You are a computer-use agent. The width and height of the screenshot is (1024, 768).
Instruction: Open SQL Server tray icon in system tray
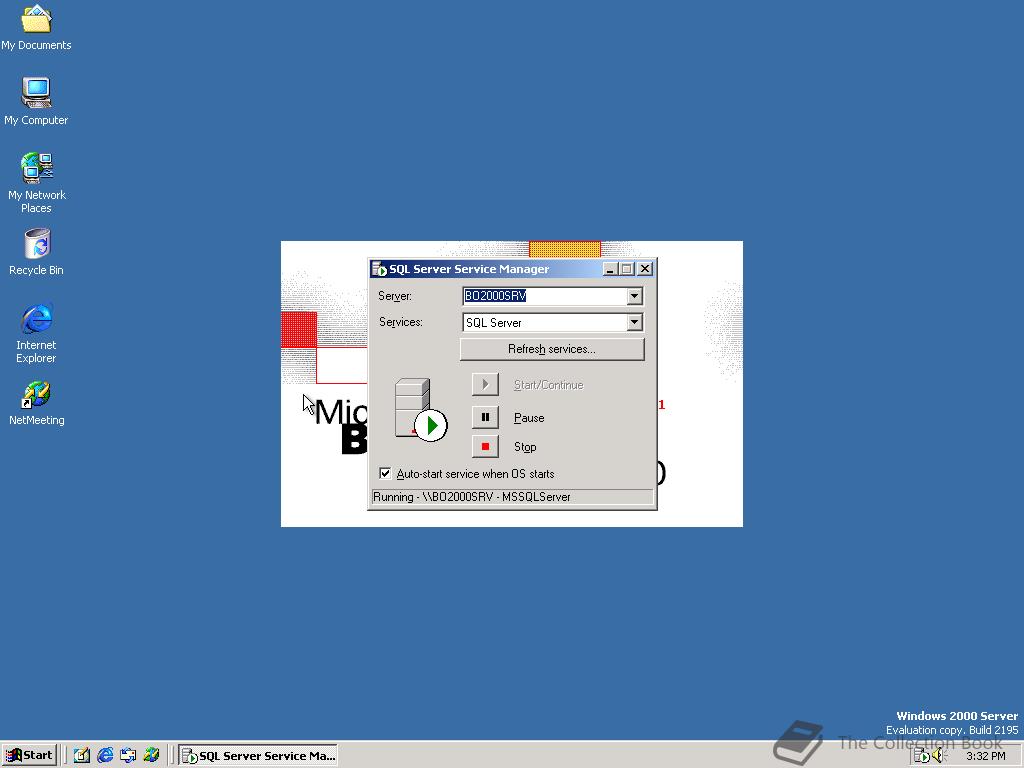(921, 756)
